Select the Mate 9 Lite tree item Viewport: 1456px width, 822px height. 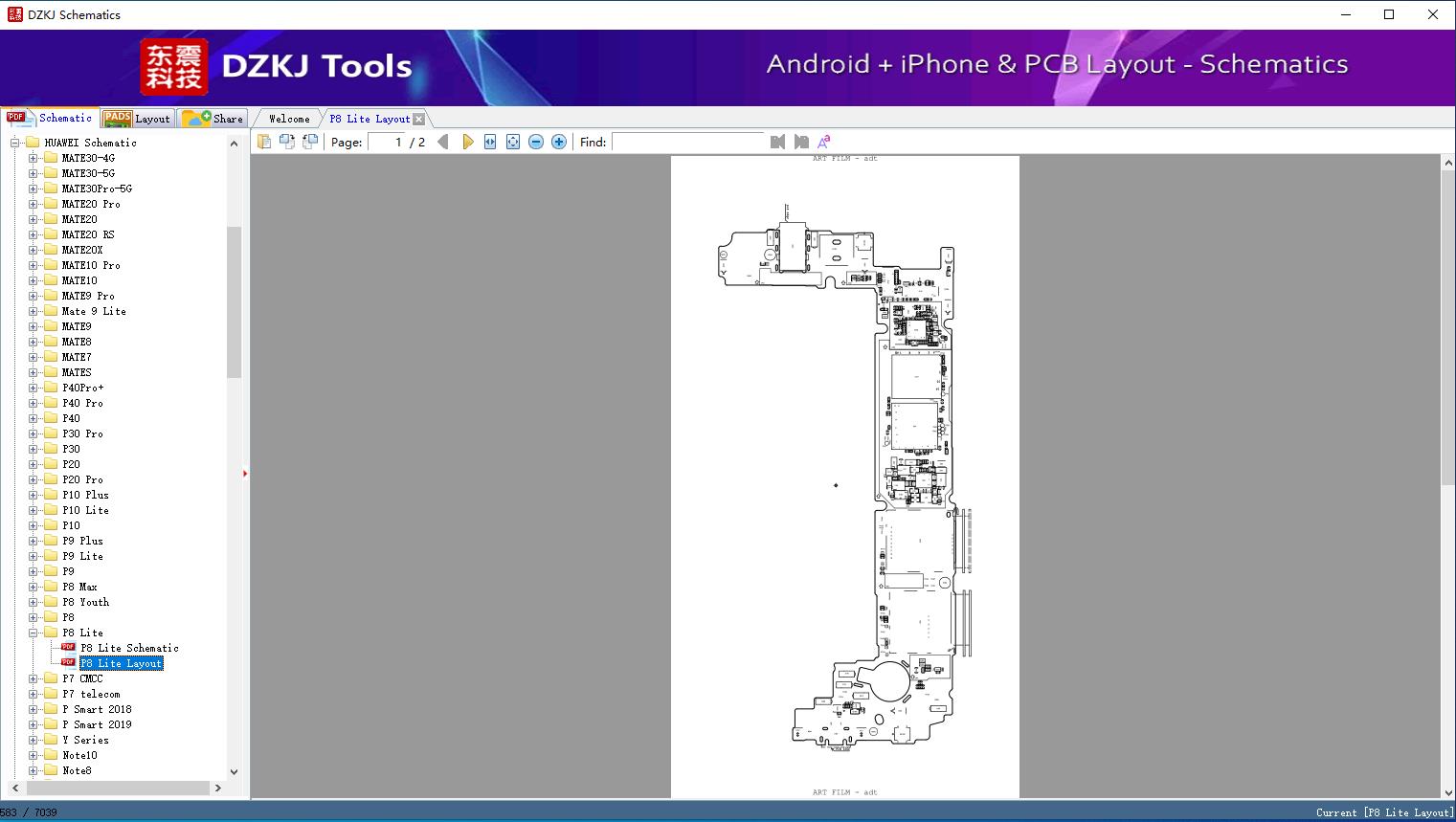click(94, 311)
